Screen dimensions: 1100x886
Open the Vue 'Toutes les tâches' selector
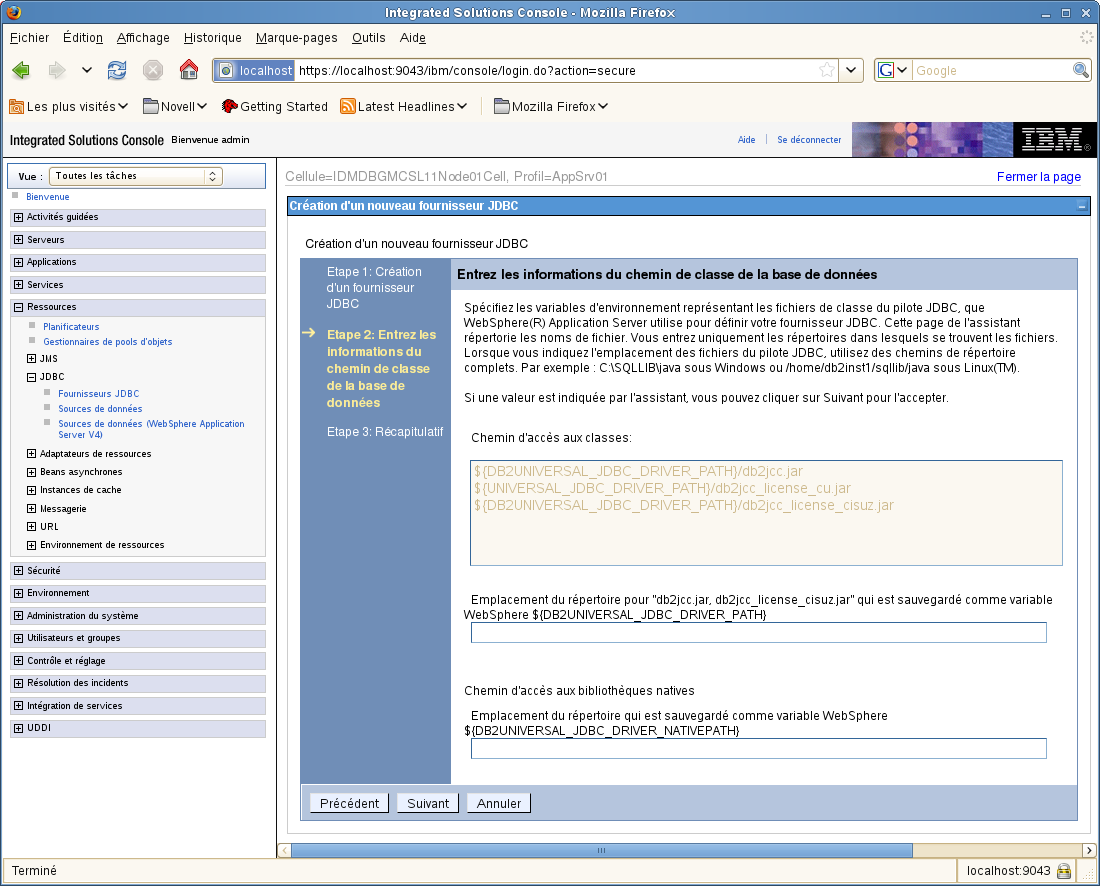point(135,176)
